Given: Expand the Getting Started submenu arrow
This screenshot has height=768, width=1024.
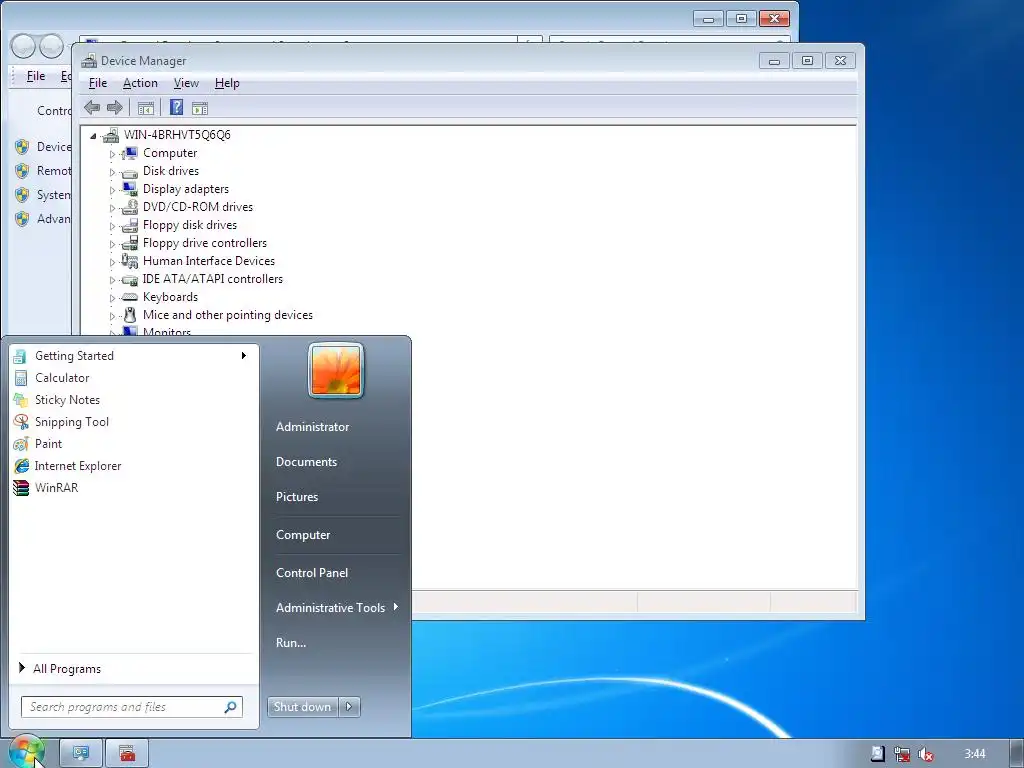Looking at the screenshot, I should click(244, 355).
